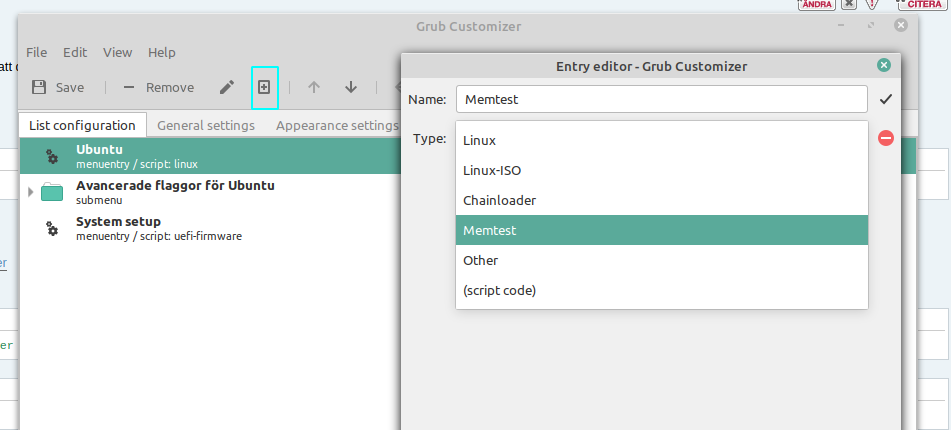Image resolution: width=951 pixels, height=430 pixels.
Task: Move entry up with arrow icon
Action: 314,87
